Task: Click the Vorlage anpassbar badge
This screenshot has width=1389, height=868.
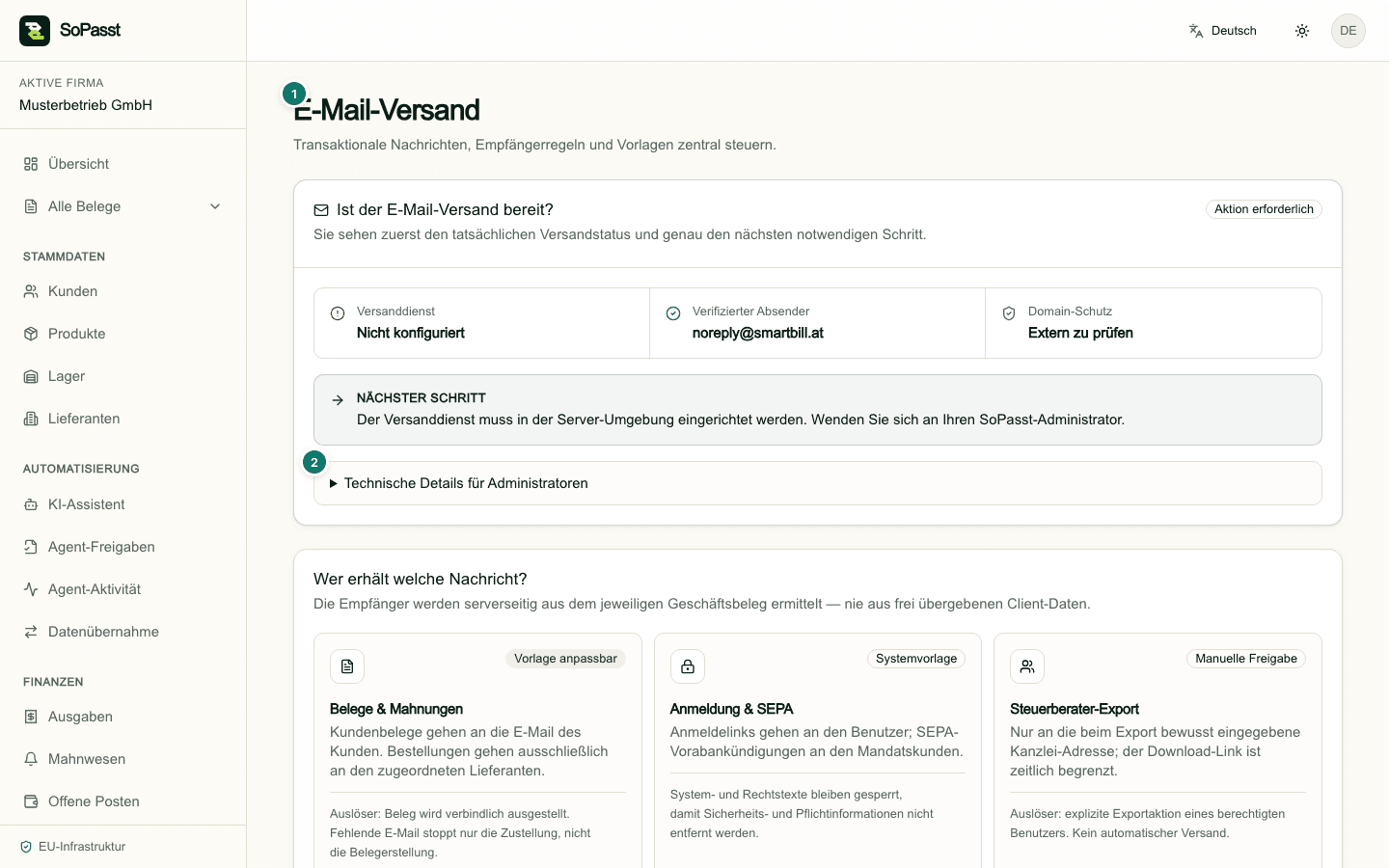Action: tap(565, 659)
